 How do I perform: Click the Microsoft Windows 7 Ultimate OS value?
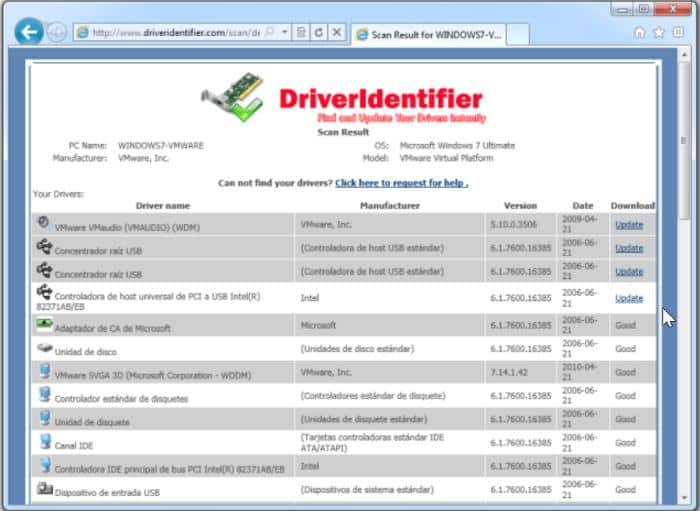point(457,145)
